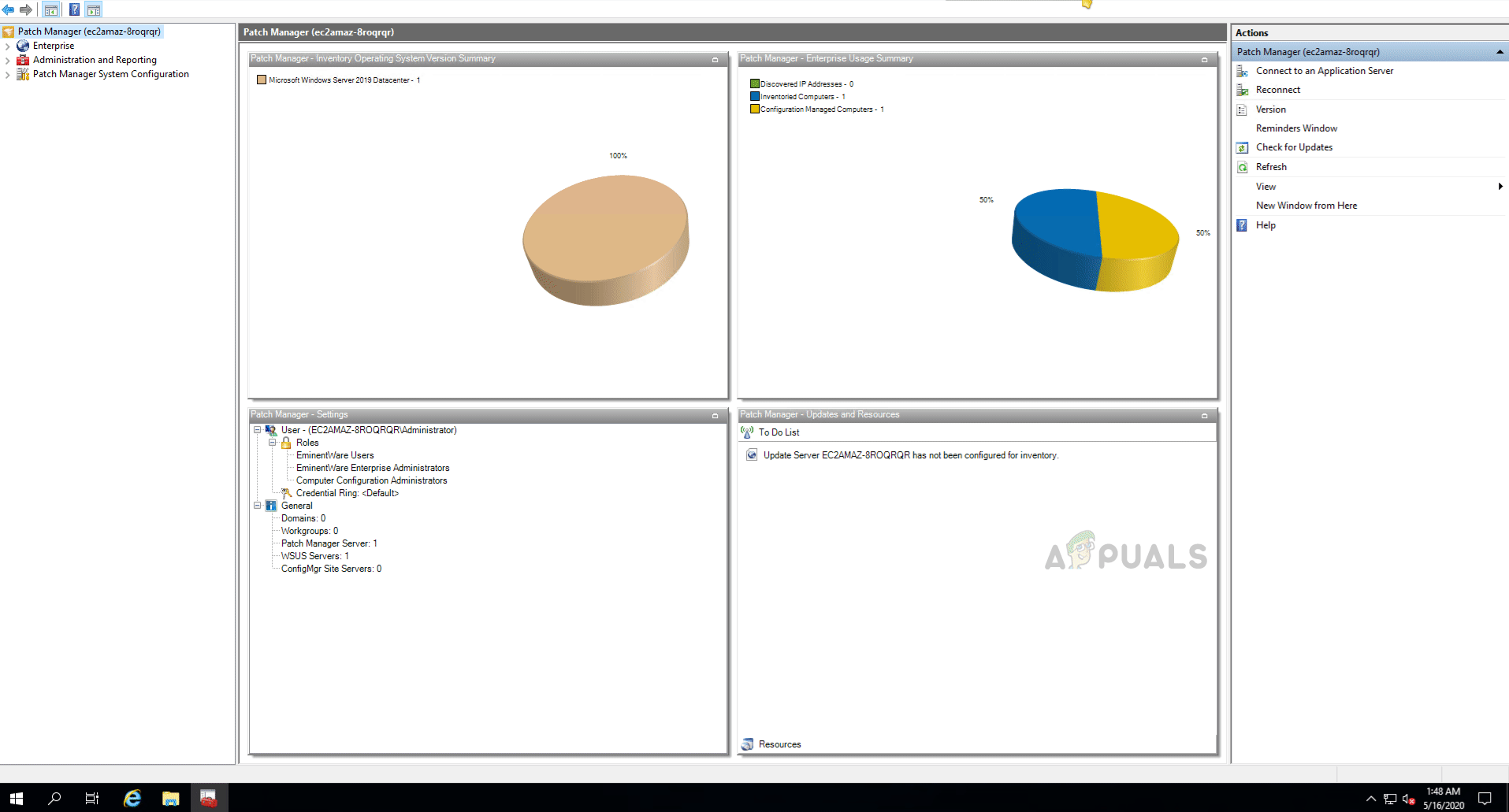Image resolution: width=1509 pixels, height=812 pixels.
Task: Click the Refresh icon in Actions pane
Action: pos(1242,167)
